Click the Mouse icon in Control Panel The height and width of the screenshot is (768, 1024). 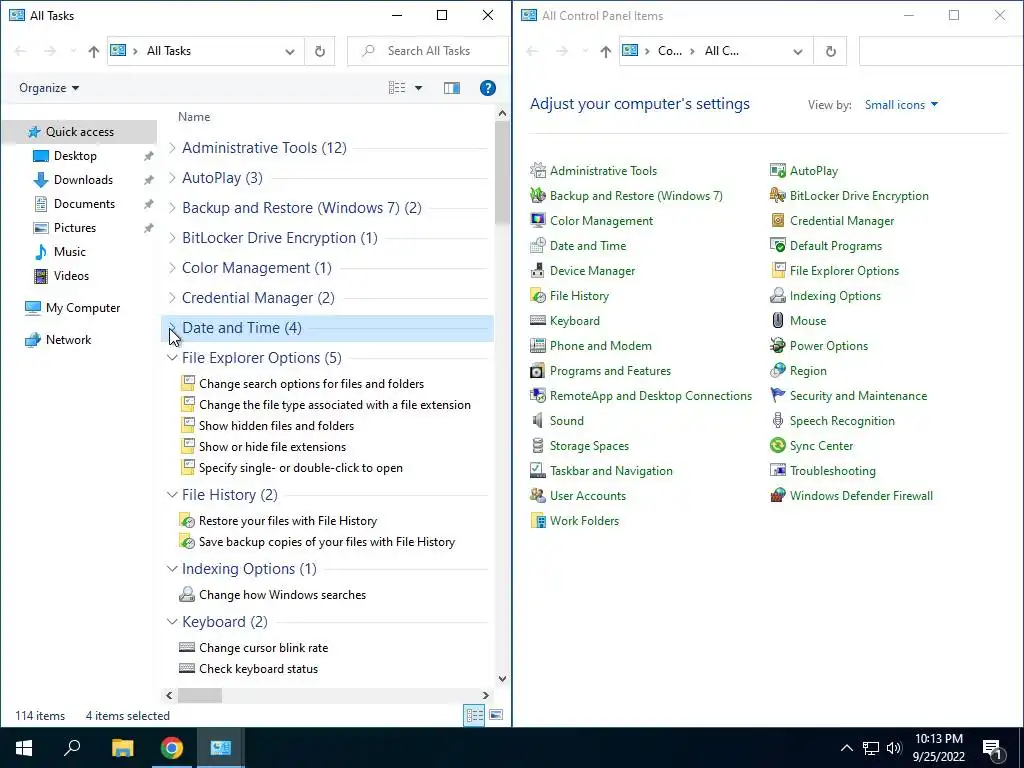[x=777, y=321]
